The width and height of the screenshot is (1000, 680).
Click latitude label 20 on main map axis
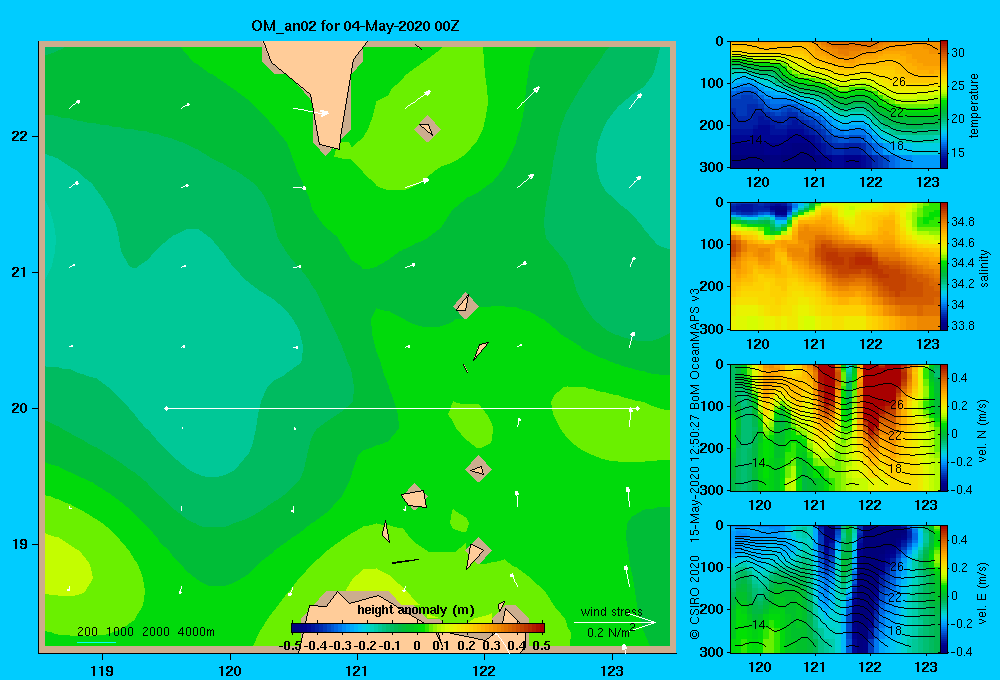[20, 408]
